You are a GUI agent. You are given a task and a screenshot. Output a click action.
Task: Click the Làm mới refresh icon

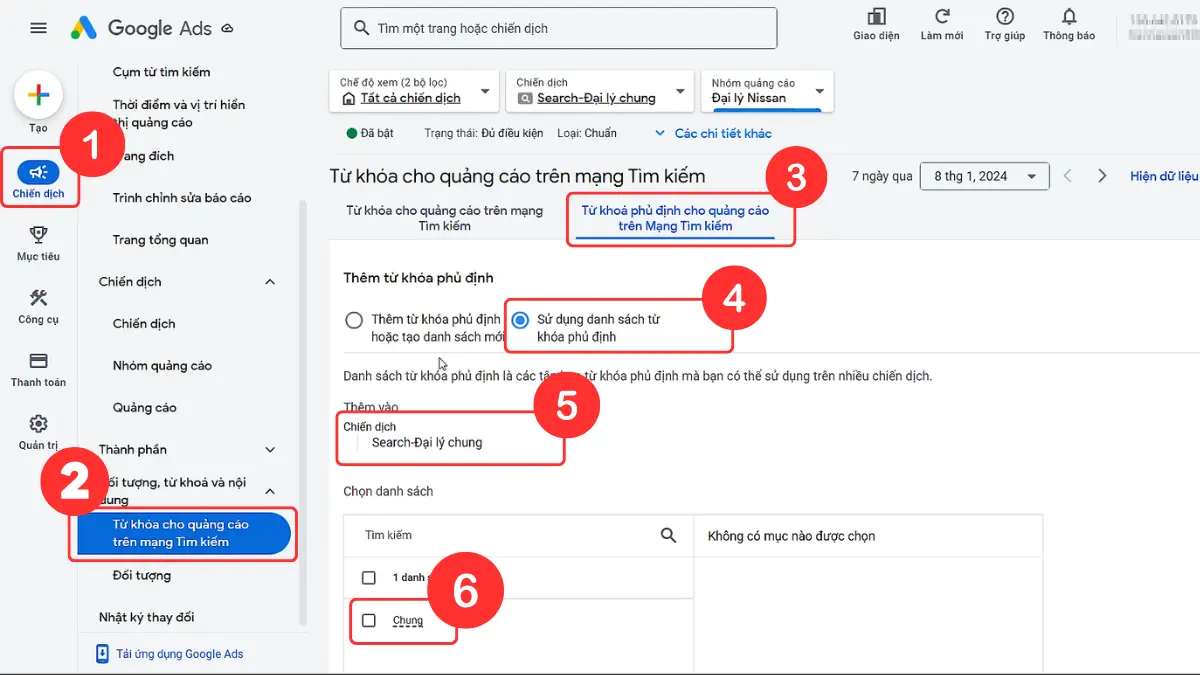(942, 17)
